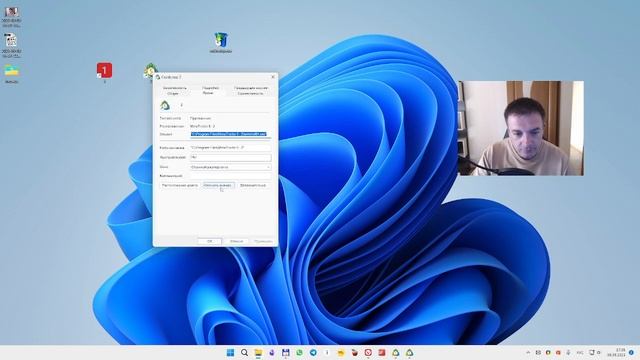The width and height of the screenshot is (640, 360).
Task: Select the Shortcut (Ярлык) tab
Action: click(x=208, y=93)
